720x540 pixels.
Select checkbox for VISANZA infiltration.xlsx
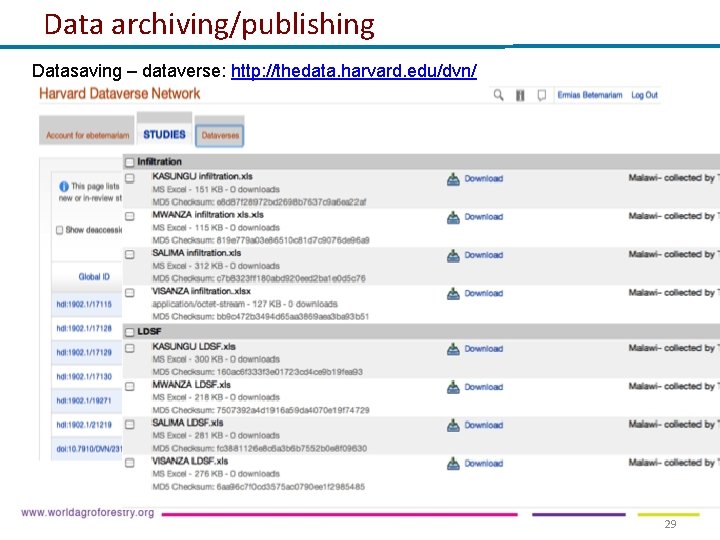pos(130,292)
